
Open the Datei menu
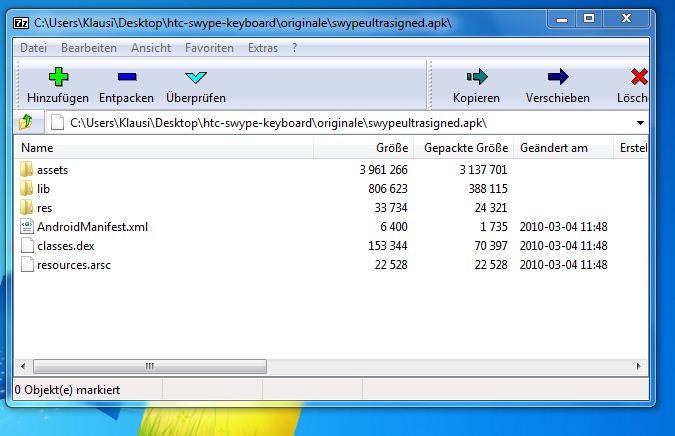coord(34,48)
